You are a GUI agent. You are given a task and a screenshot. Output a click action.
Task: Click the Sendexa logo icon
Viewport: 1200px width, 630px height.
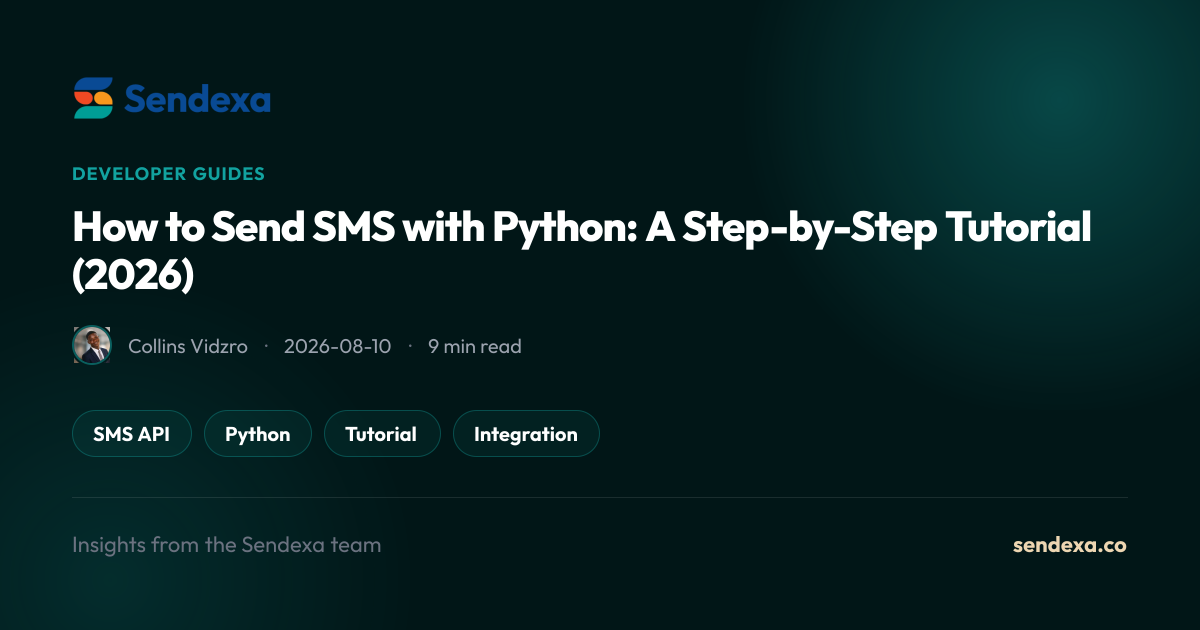pyautogui.click(x=93, y=99)
